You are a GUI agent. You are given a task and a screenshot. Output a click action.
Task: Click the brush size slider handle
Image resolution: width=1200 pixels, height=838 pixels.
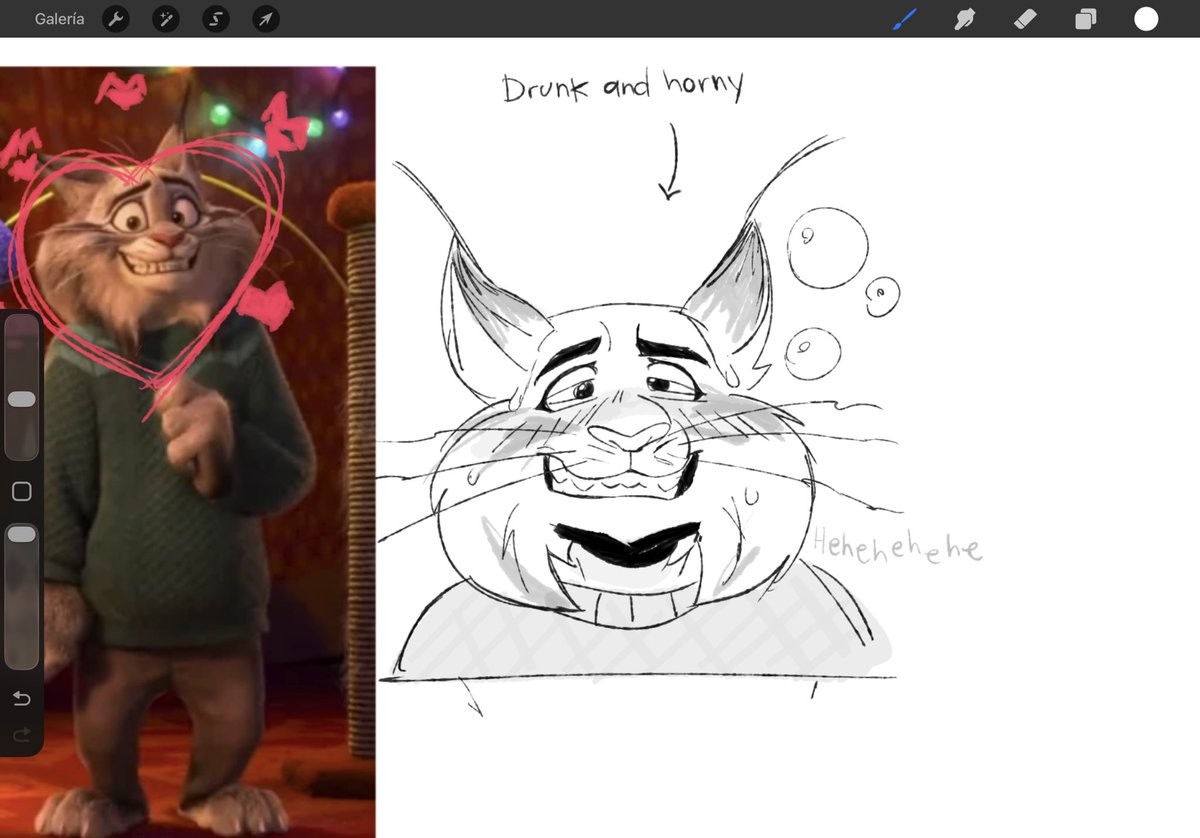click(x=21, y=399)
